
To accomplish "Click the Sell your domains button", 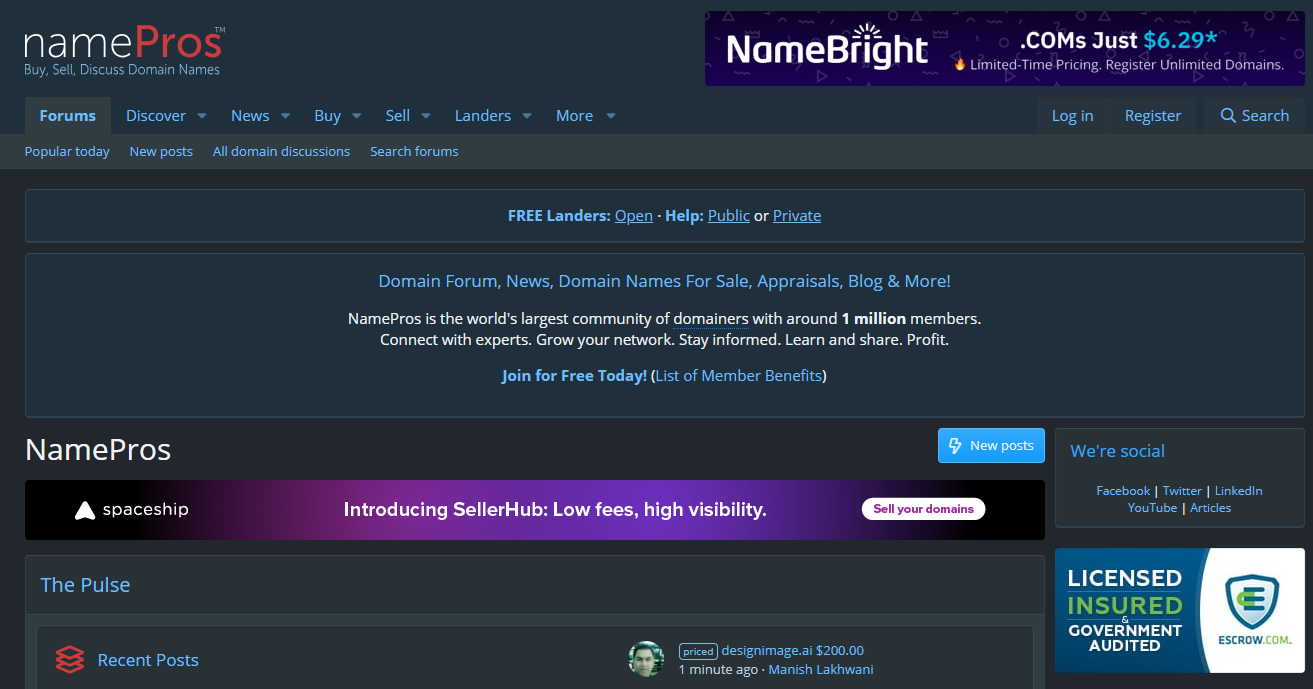I will pyautogui.click(x=923, y=509).
